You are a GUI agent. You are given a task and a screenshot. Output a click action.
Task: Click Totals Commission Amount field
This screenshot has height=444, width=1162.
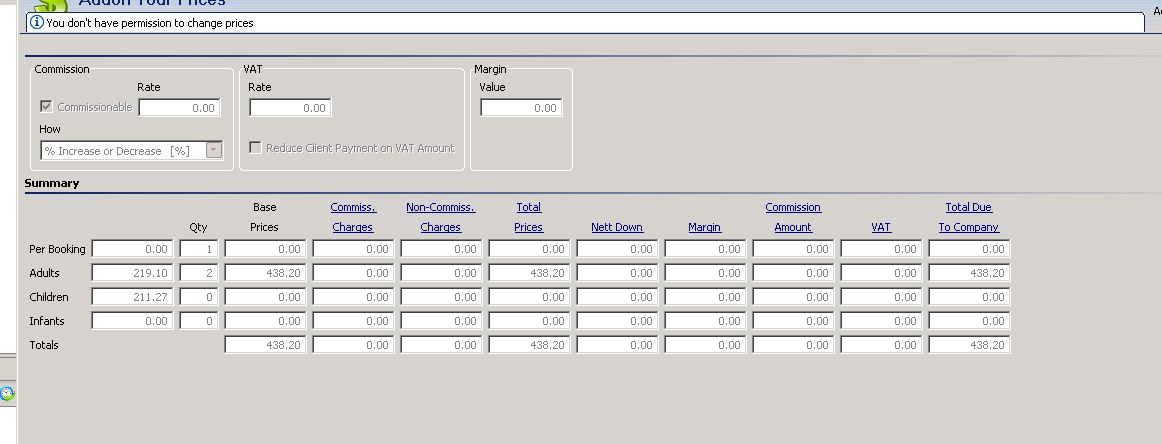click(793, 345)
